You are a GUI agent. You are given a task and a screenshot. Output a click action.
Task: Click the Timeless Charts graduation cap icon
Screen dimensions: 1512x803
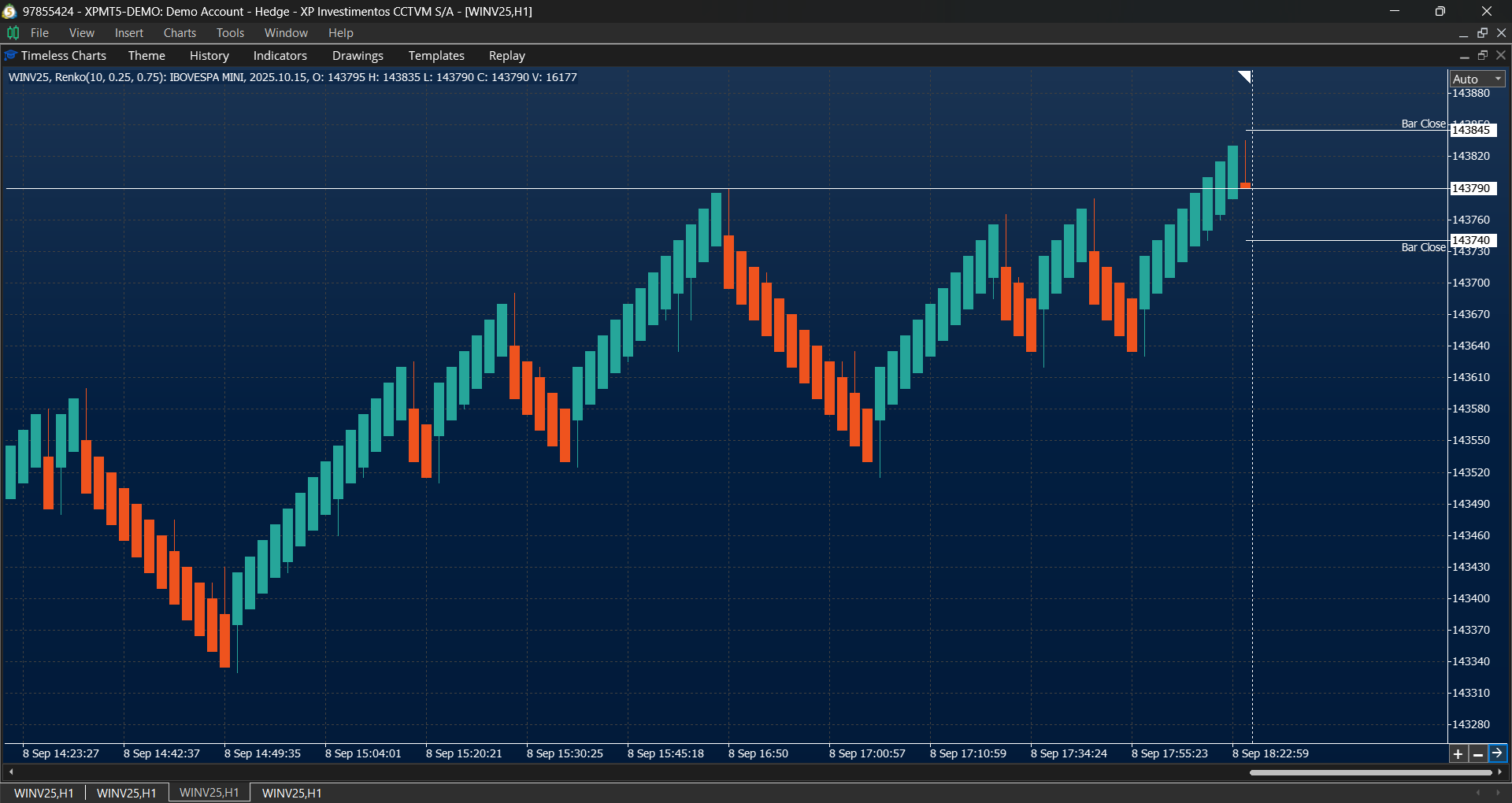(x=10, y=55)
